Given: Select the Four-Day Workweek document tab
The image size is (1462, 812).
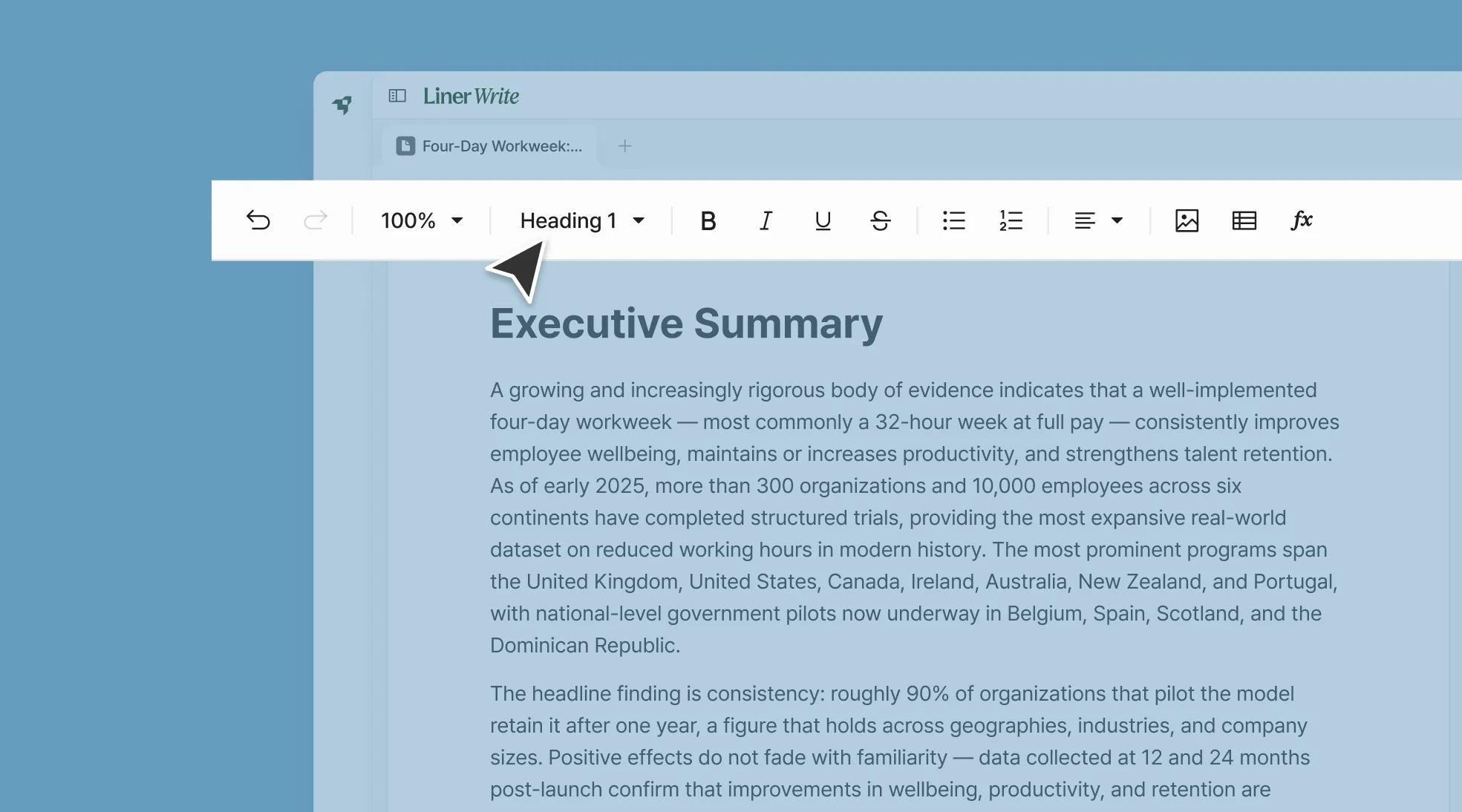Looking at the screenshot, I should [x=490, y=146].
